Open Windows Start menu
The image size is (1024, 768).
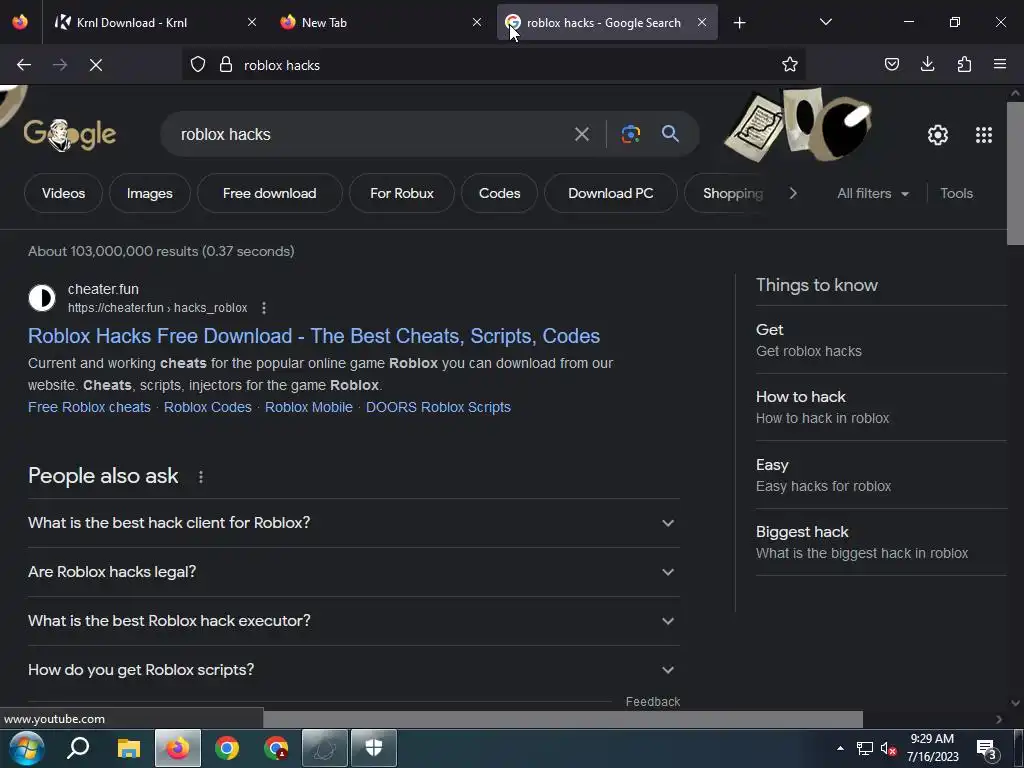click(x=26, y=748)
